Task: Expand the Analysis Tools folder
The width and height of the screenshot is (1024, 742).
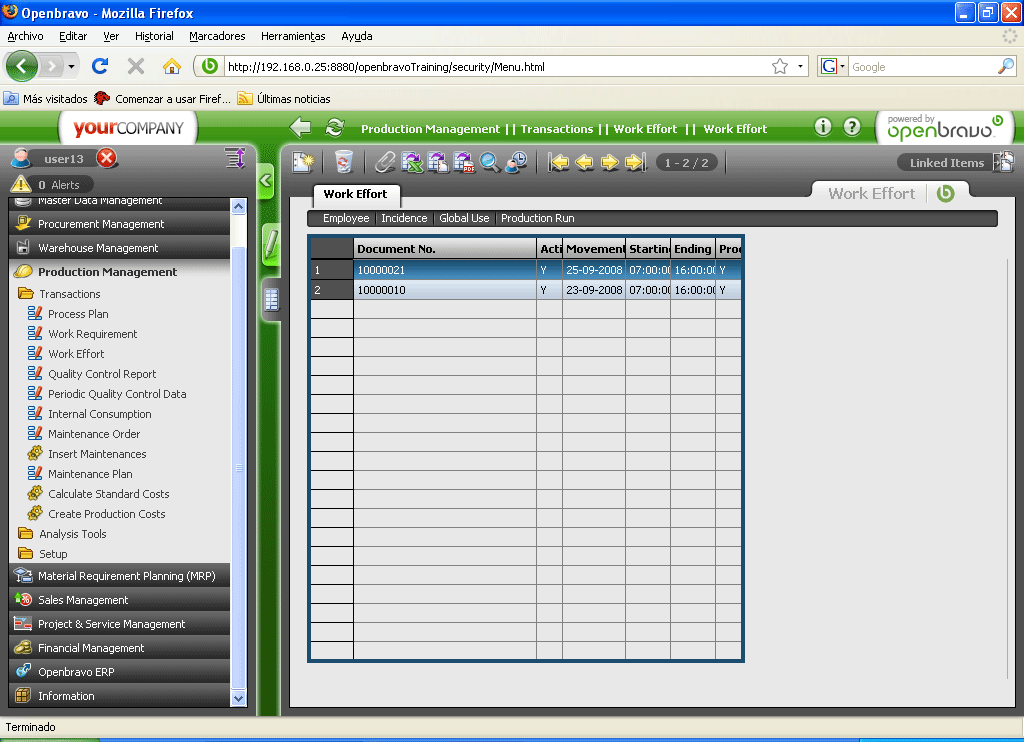Action: pyautogui.click(x=72, y=534)
